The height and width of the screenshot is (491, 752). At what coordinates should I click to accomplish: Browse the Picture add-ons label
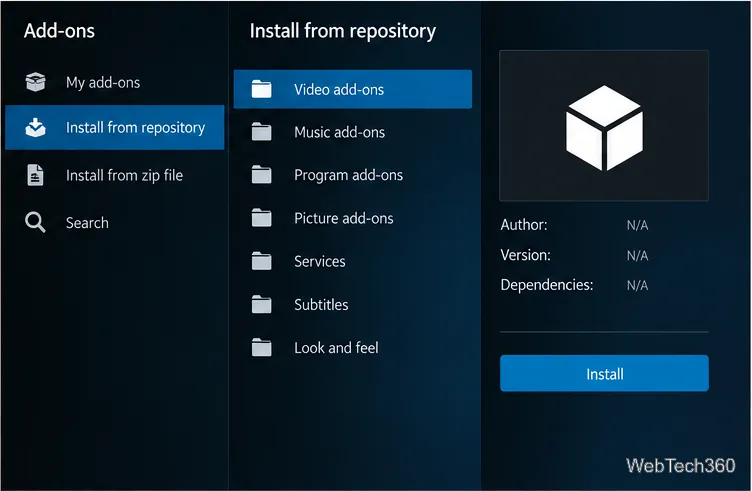(344, 219)
